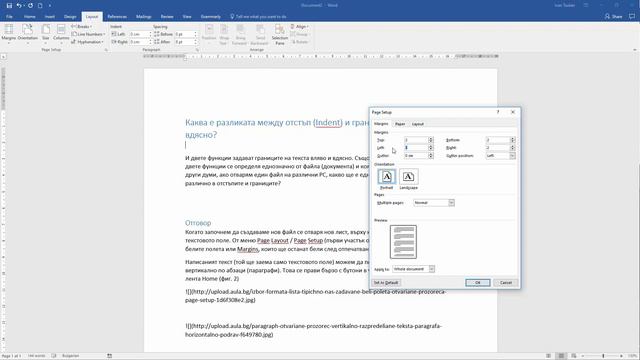
Task: Switch to the Review ribbon tab
Action: point(167,17)
